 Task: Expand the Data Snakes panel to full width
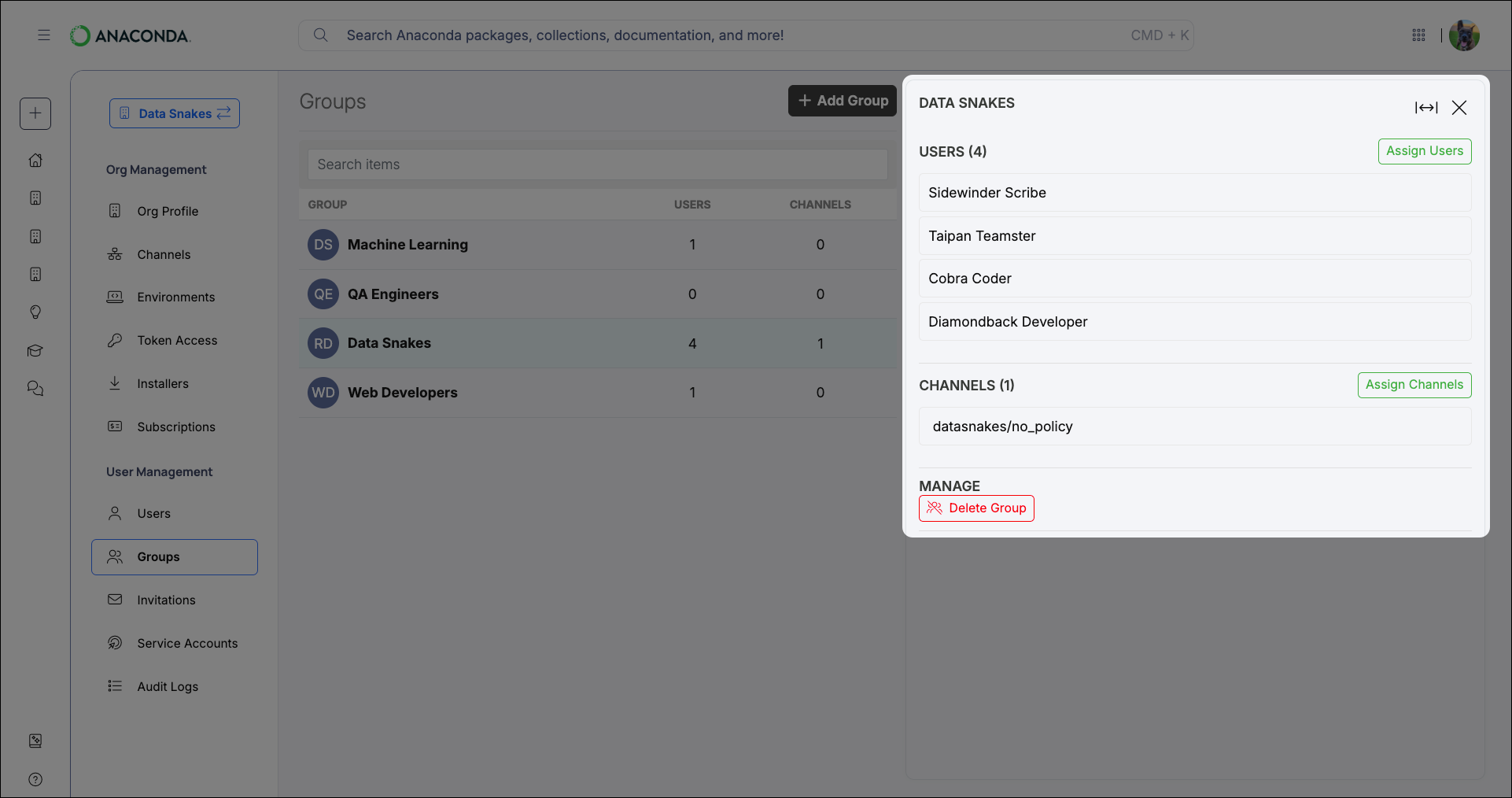[x=1426, y=107]
